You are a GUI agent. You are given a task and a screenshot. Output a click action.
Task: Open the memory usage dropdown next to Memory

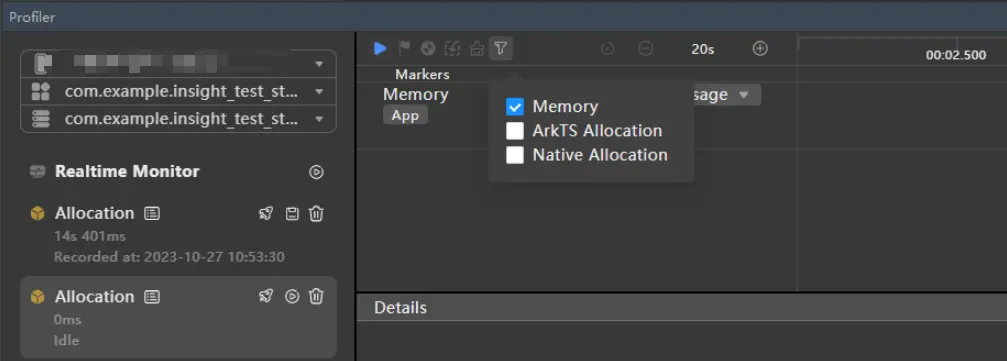coord(726,95)
